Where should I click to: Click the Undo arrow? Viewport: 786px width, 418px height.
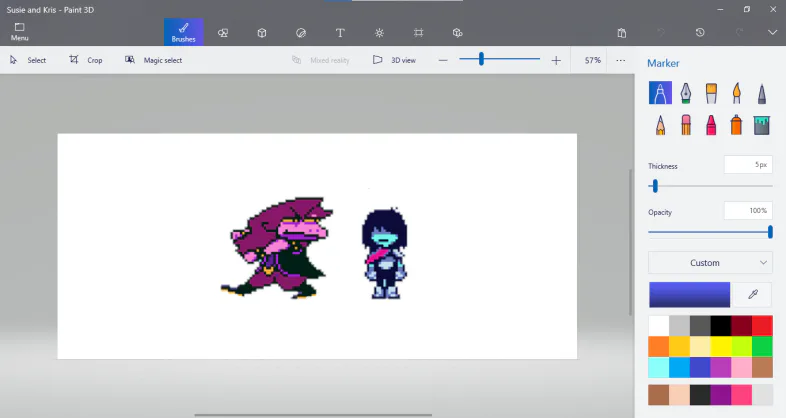661,33
